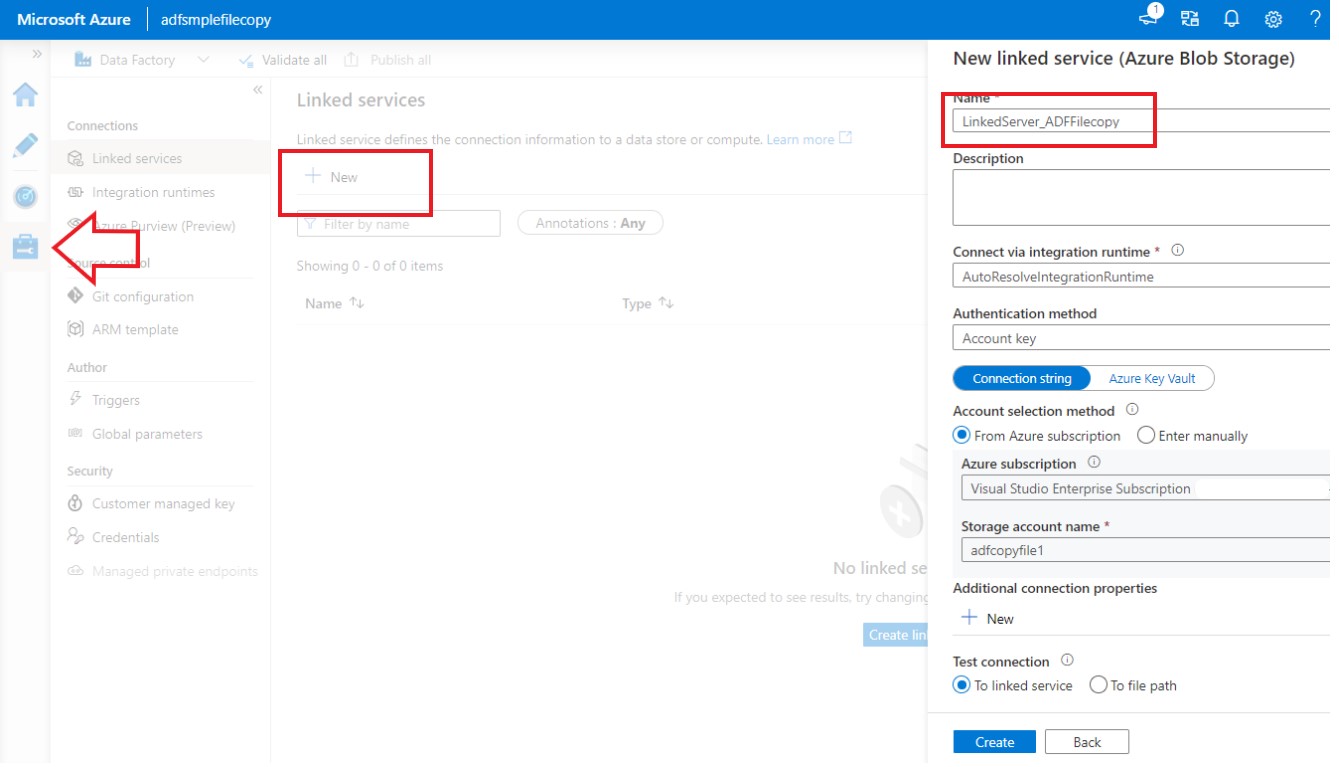This screenshot has height=767, width=1339.
Task: Click the Global parameters icon
Action: pyautogui.click(x=75, y=434)
